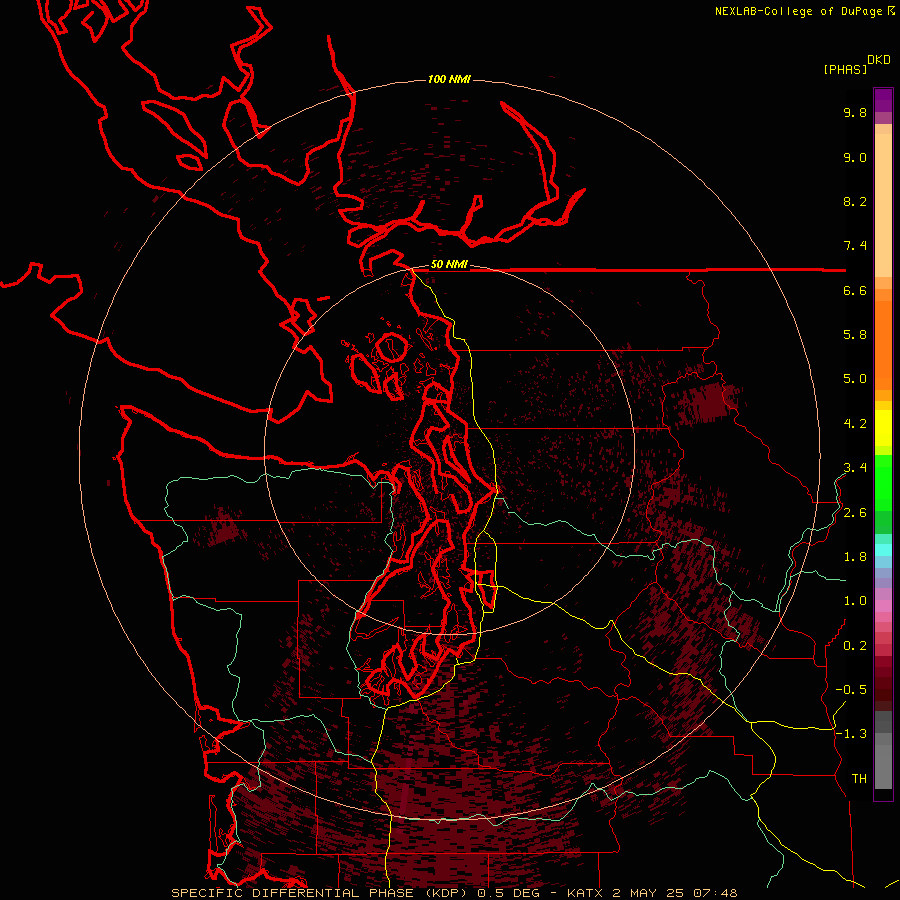Select the 9.8 value on the legend
Viewport: 900px width, 900px height.
point(855,112)
